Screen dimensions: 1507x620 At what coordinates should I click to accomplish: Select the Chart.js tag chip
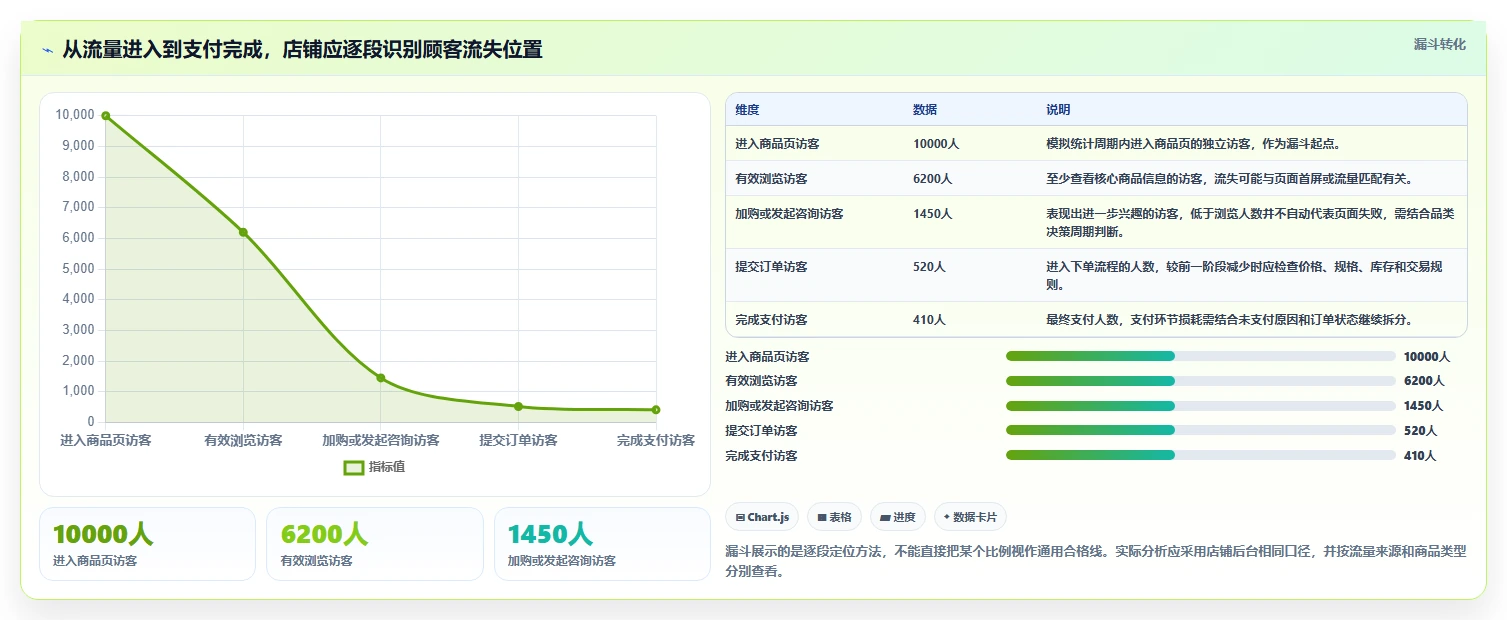[x=762, y=517]
